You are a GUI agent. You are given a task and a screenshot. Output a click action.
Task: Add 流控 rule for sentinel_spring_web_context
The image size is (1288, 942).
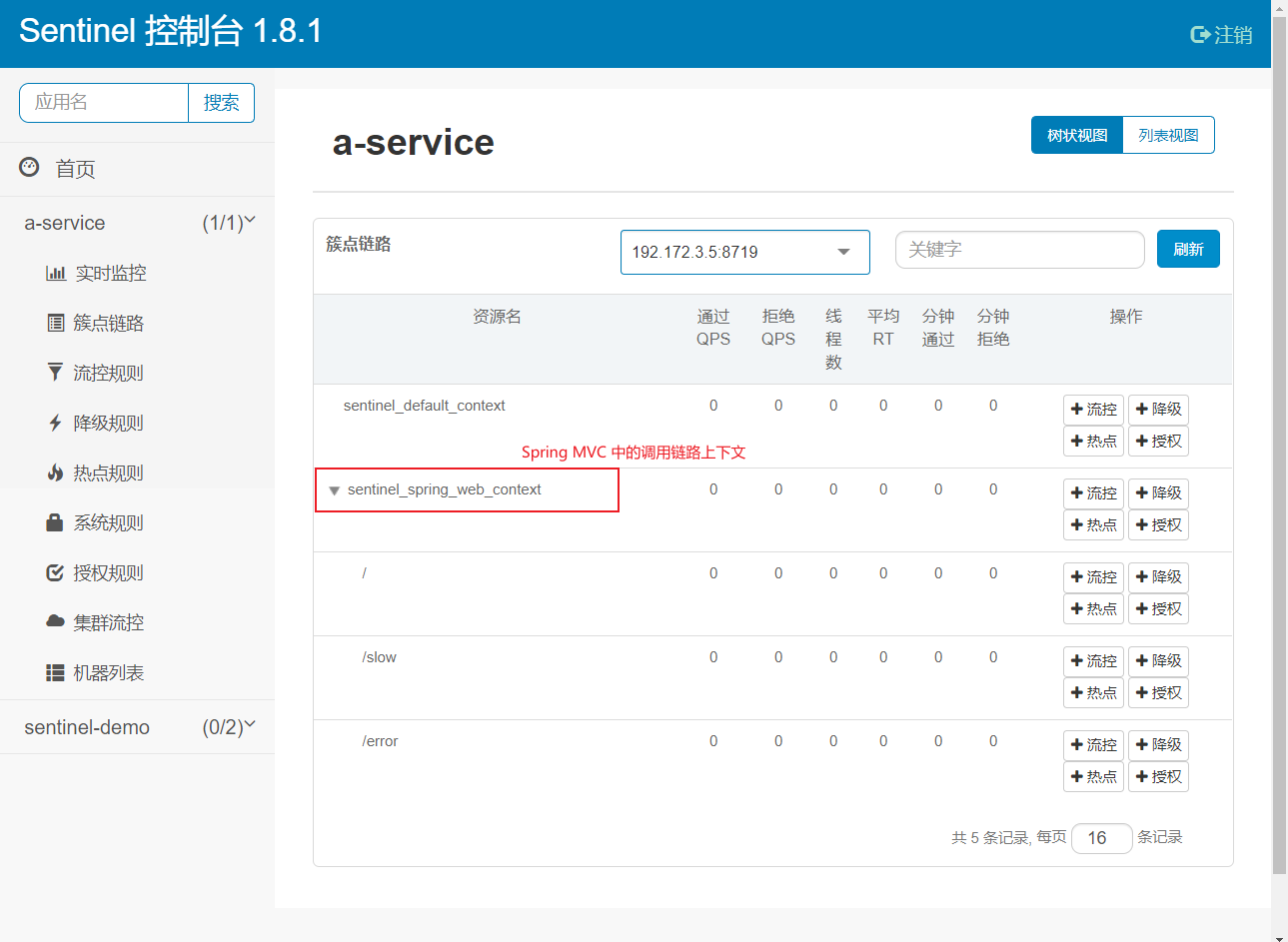(1093, 493)
